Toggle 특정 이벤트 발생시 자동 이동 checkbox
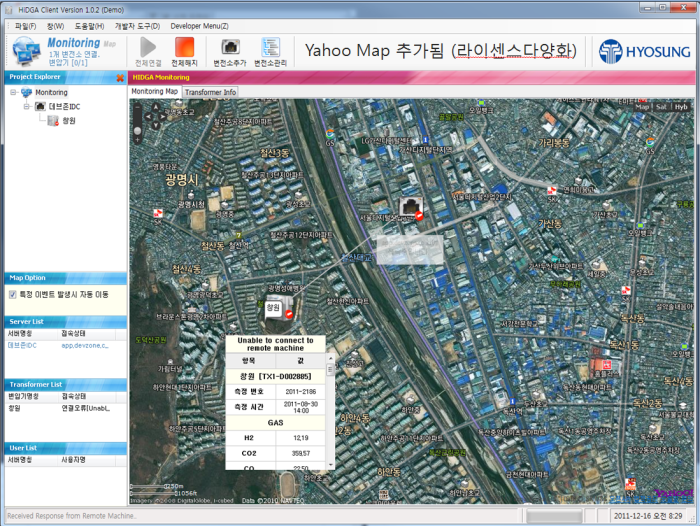This screenshot has height=526, width=700. [12, 294]
